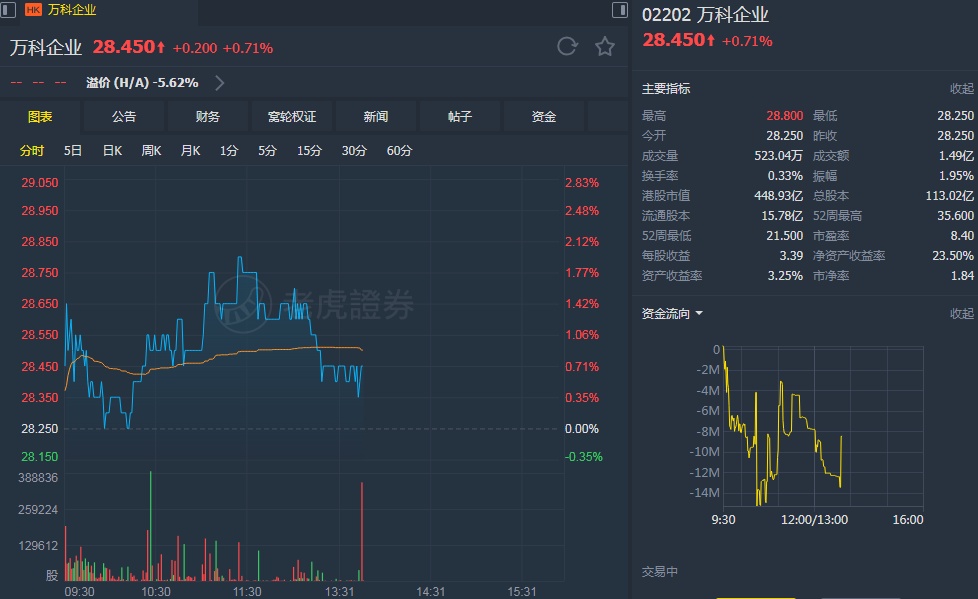Screen dimensions: 978x599
Task: Switch chart to 5日 view
Action: click(x=73, y=151)
